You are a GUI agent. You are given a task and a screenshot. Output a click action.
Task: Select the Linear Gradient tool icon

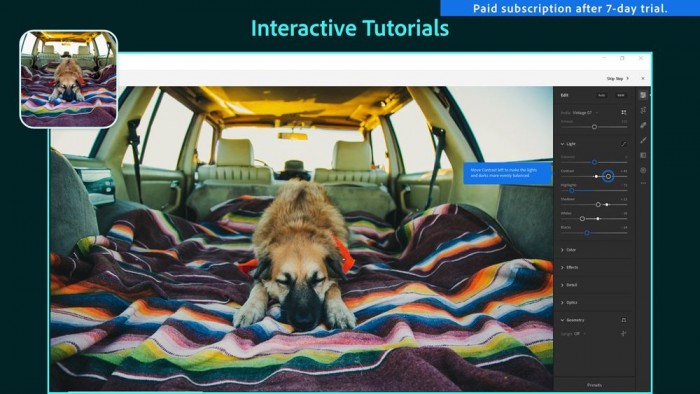point(643,155)
